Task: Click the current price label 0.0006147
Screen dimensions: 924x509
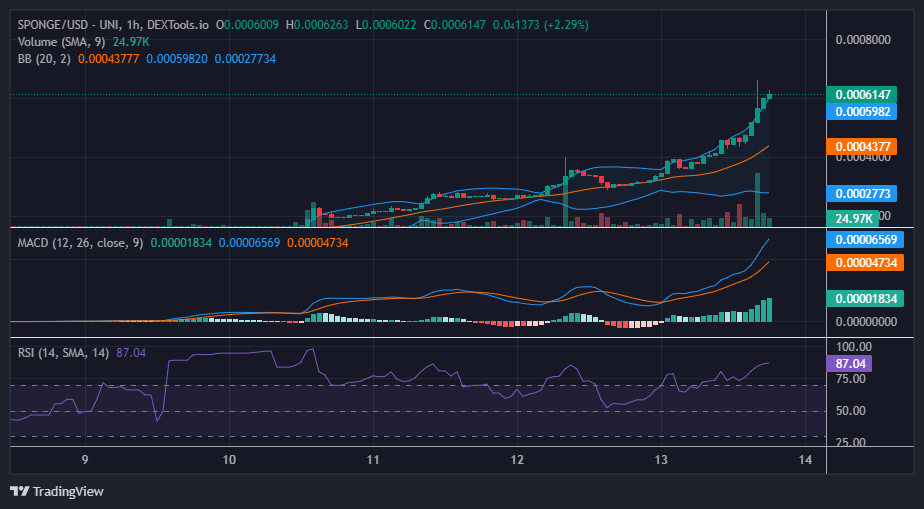Action: click(862, 94)
